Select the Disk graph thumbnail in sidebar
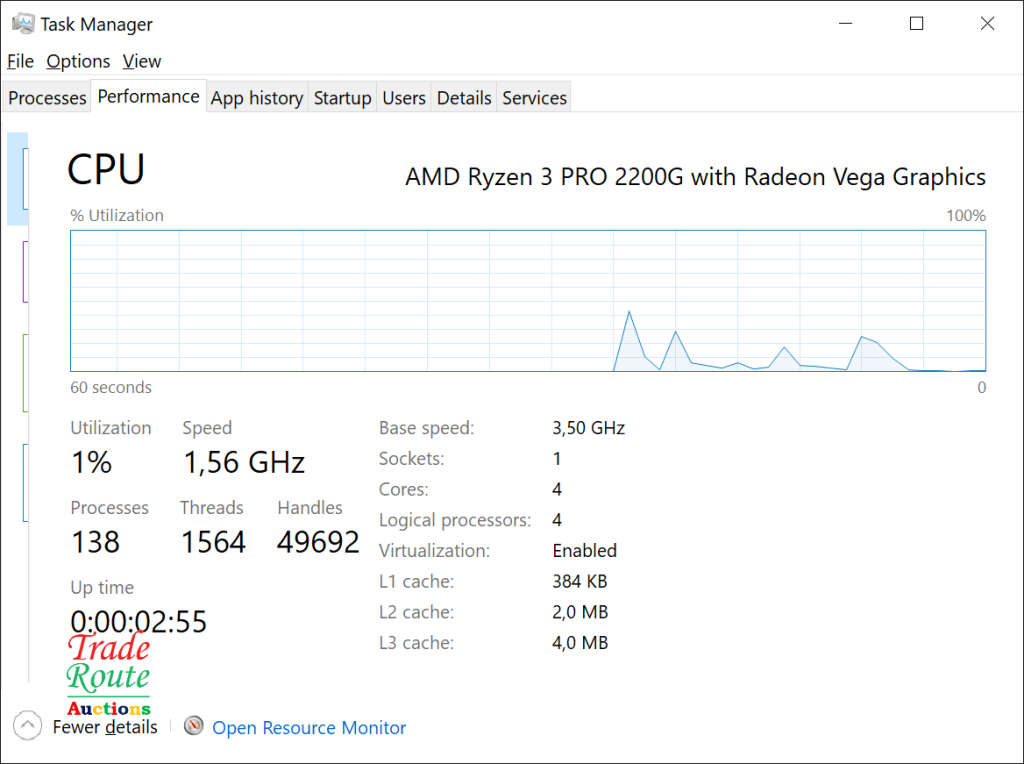The image size is (1024, 764). coord(18,370)
